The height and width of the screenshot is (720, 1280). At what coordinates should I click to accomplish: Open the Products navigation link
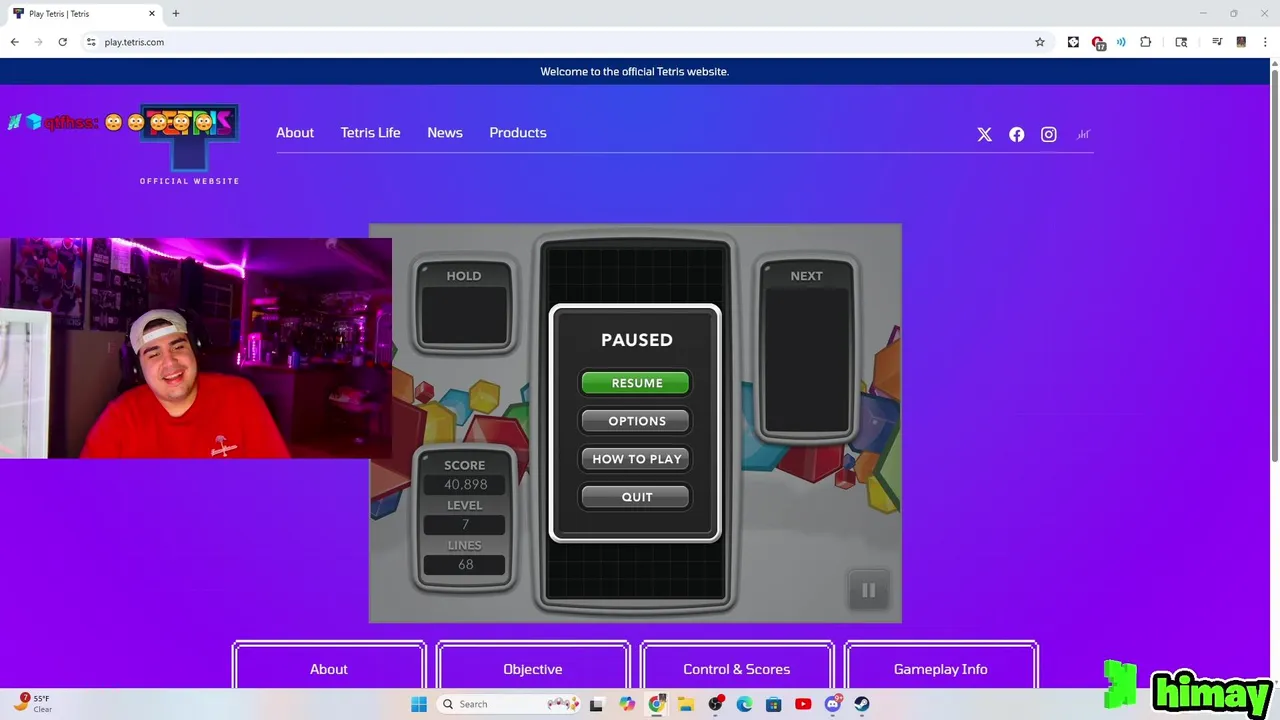(x=518, y=132)
